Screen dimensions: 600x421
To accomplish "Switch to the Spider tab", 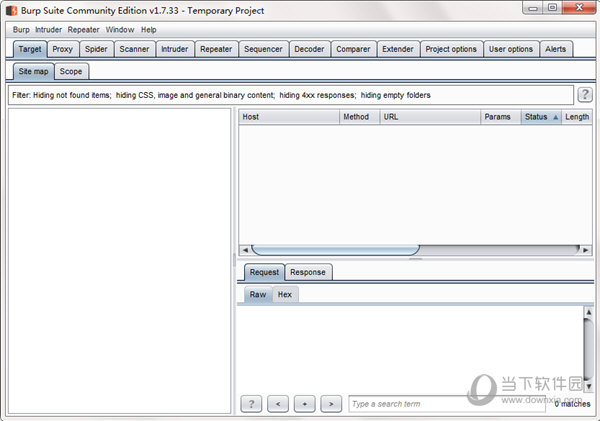I will coord(96,49).
